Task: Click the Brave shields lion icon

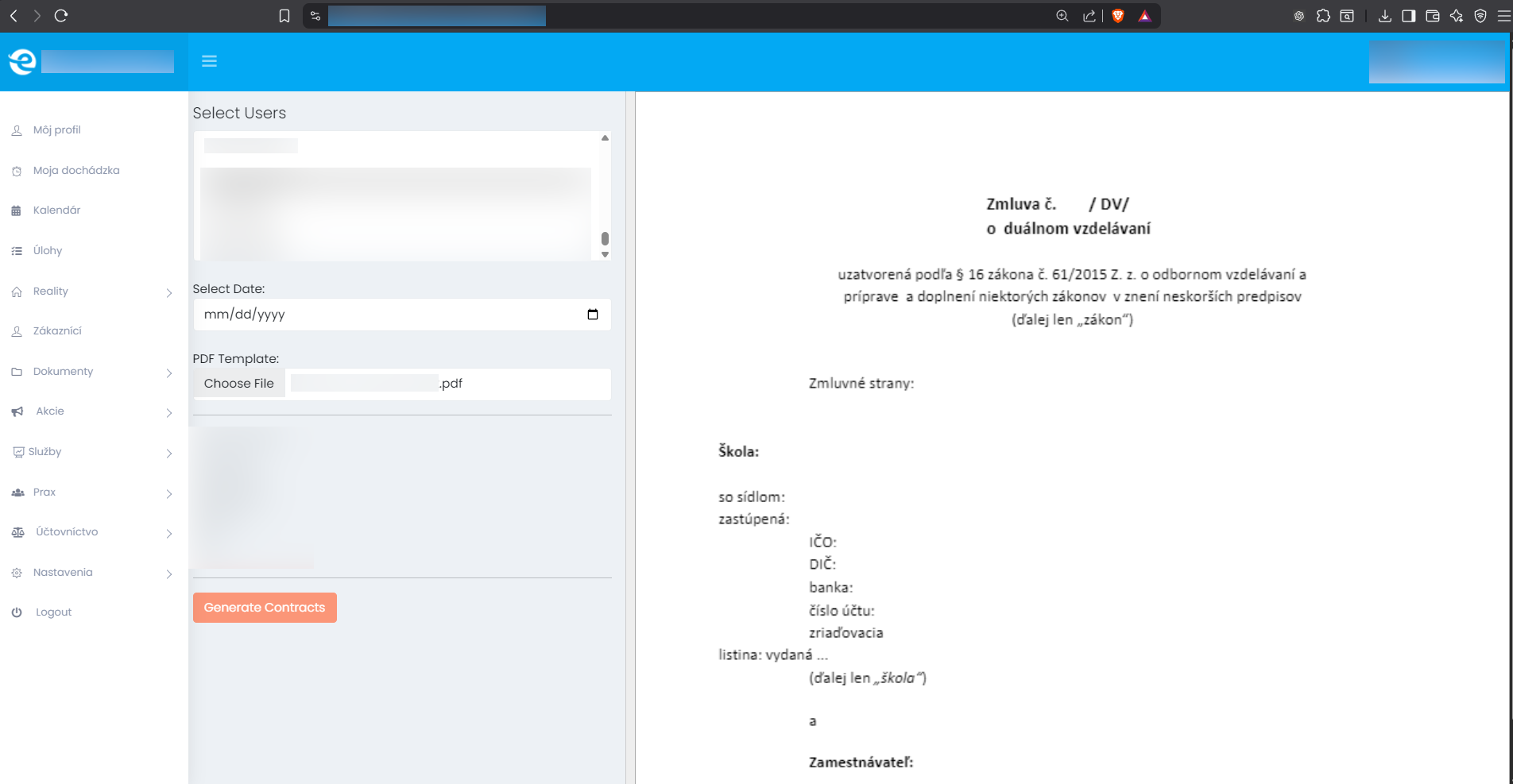Action: tap(1118, 16)
